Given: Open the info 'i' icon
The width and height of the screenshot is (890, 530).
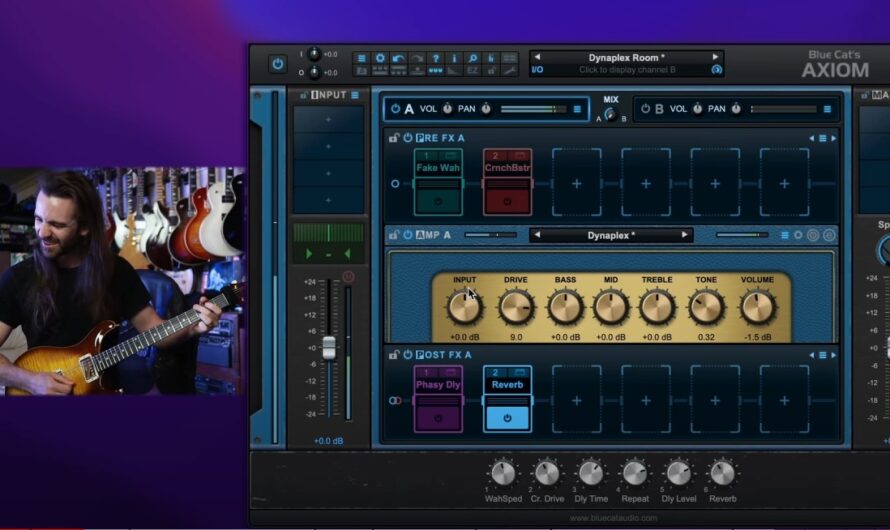Looking at the screenshot, I should (454, 58).
